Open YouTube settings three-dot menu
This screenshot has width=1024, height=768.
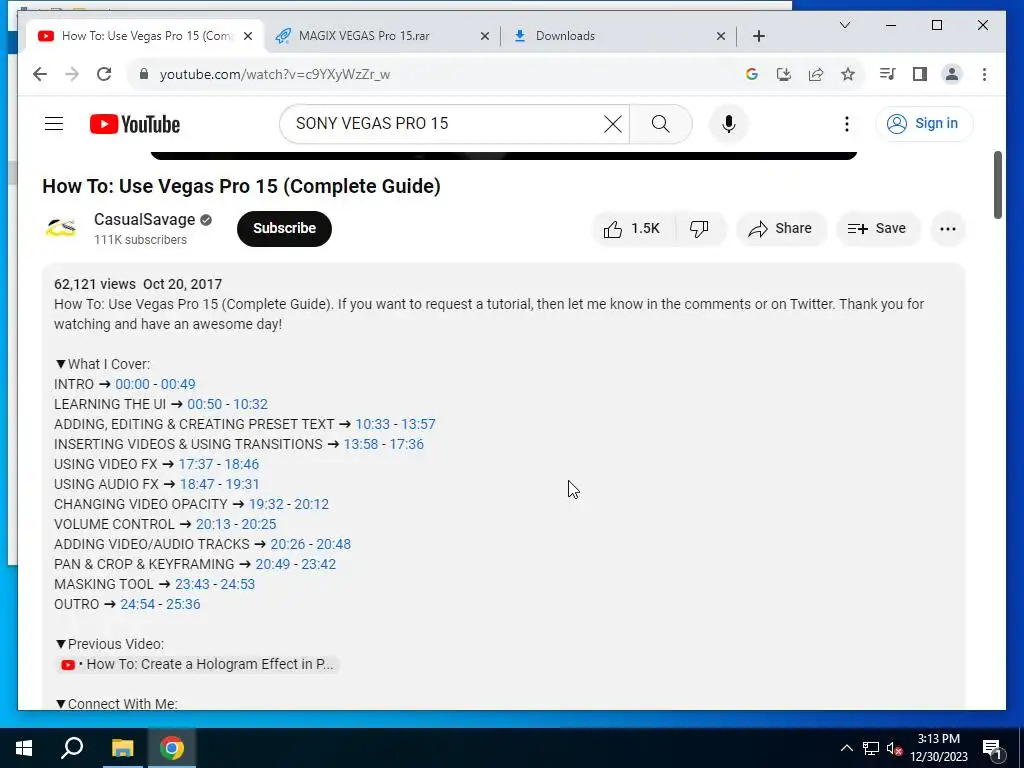click(x=846, y=123)
